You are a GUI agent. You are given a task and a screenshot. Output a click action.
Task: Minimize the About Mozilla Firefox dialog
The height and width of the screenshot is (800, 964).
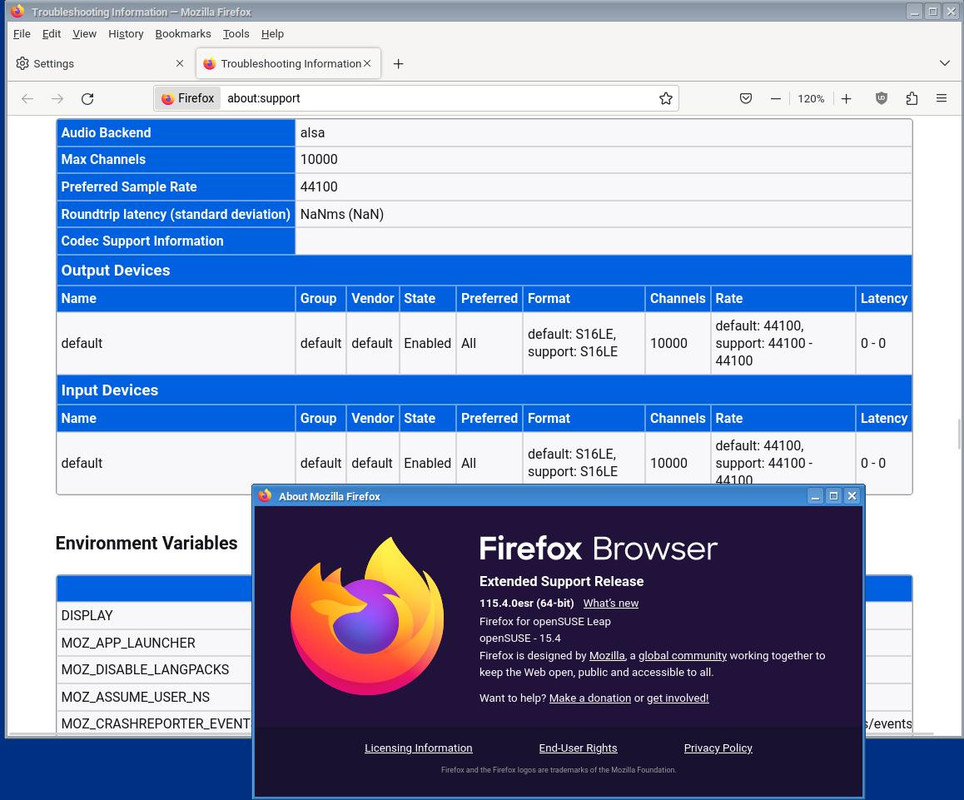point(815,496)
